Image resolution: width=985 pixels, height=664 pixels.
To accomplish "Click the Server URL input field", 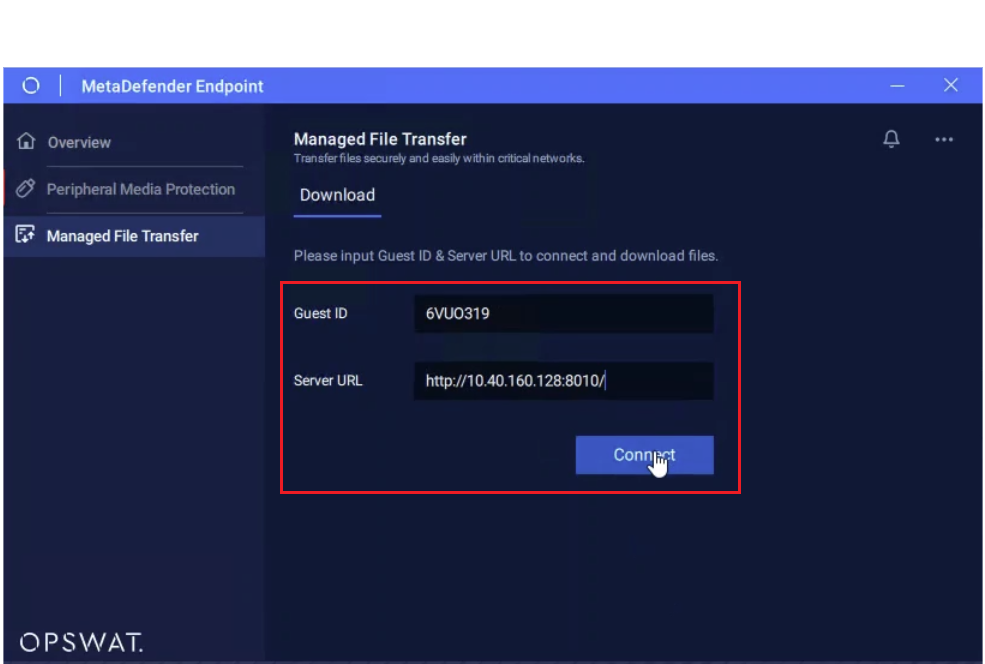I will pos(563,381).
